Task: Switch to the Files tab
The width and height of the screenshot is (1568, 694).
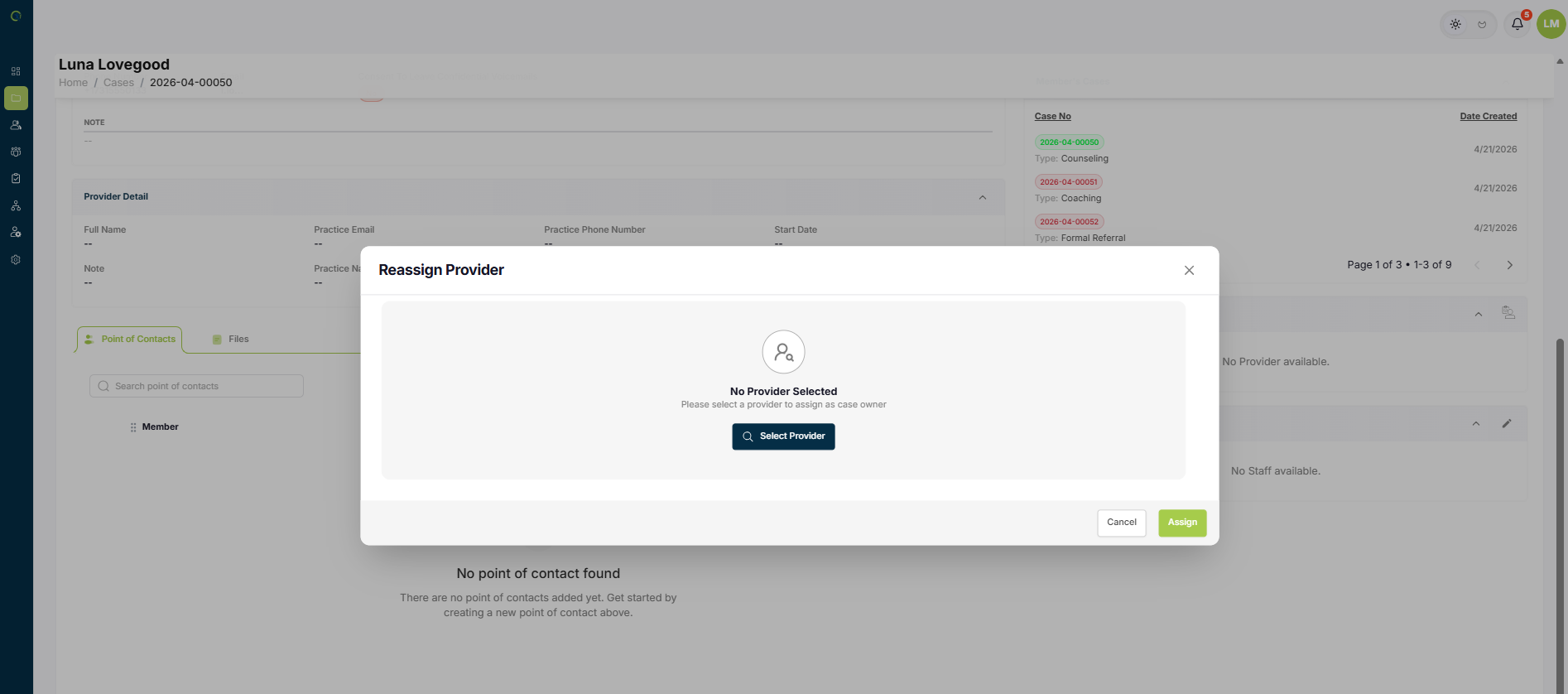Action: pyautogui.click(x=231, y=339)
